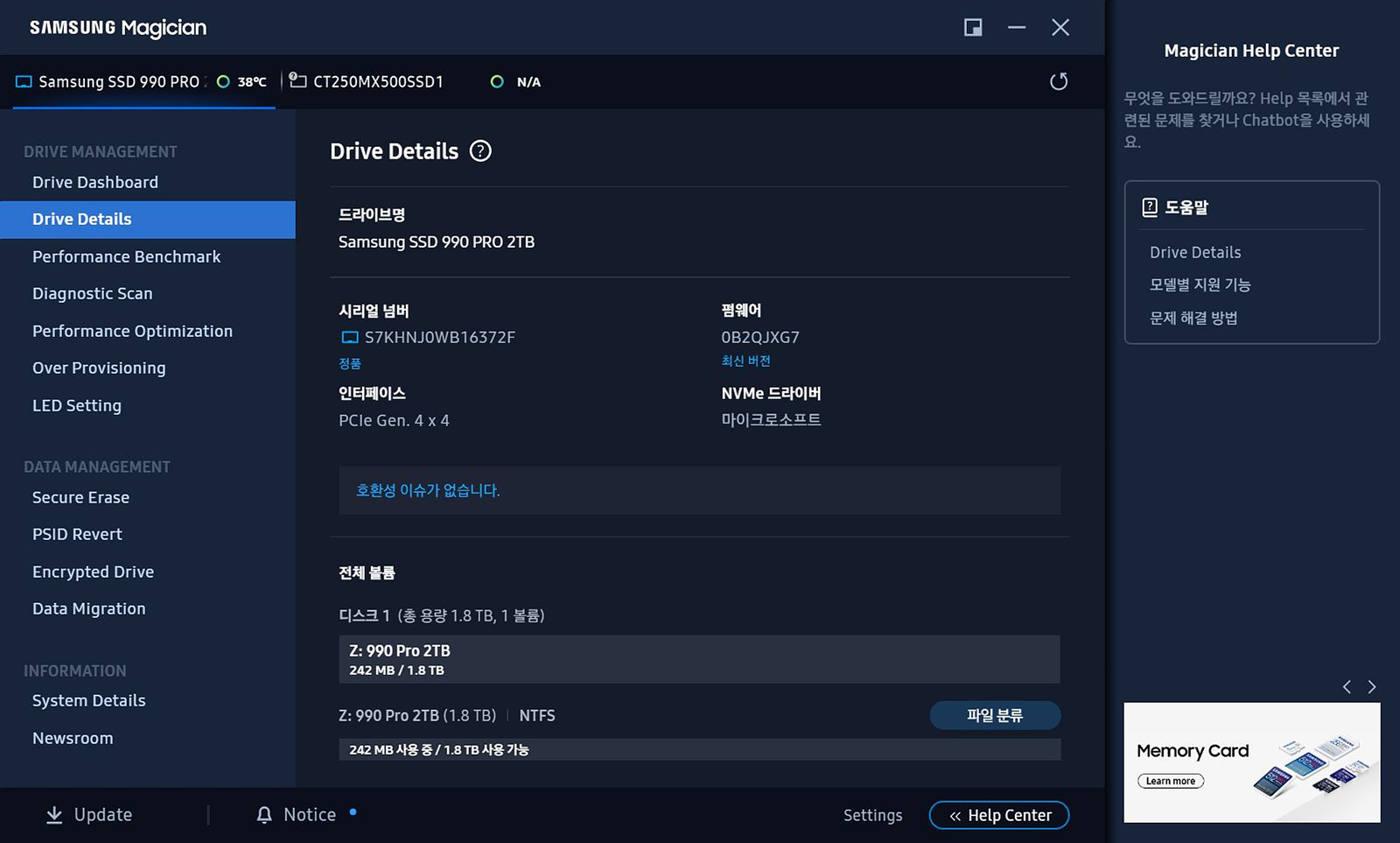Viewport: 1400px width, 843px height.
Task: Click the Memory Card banner image
Action: point(1252,762)
